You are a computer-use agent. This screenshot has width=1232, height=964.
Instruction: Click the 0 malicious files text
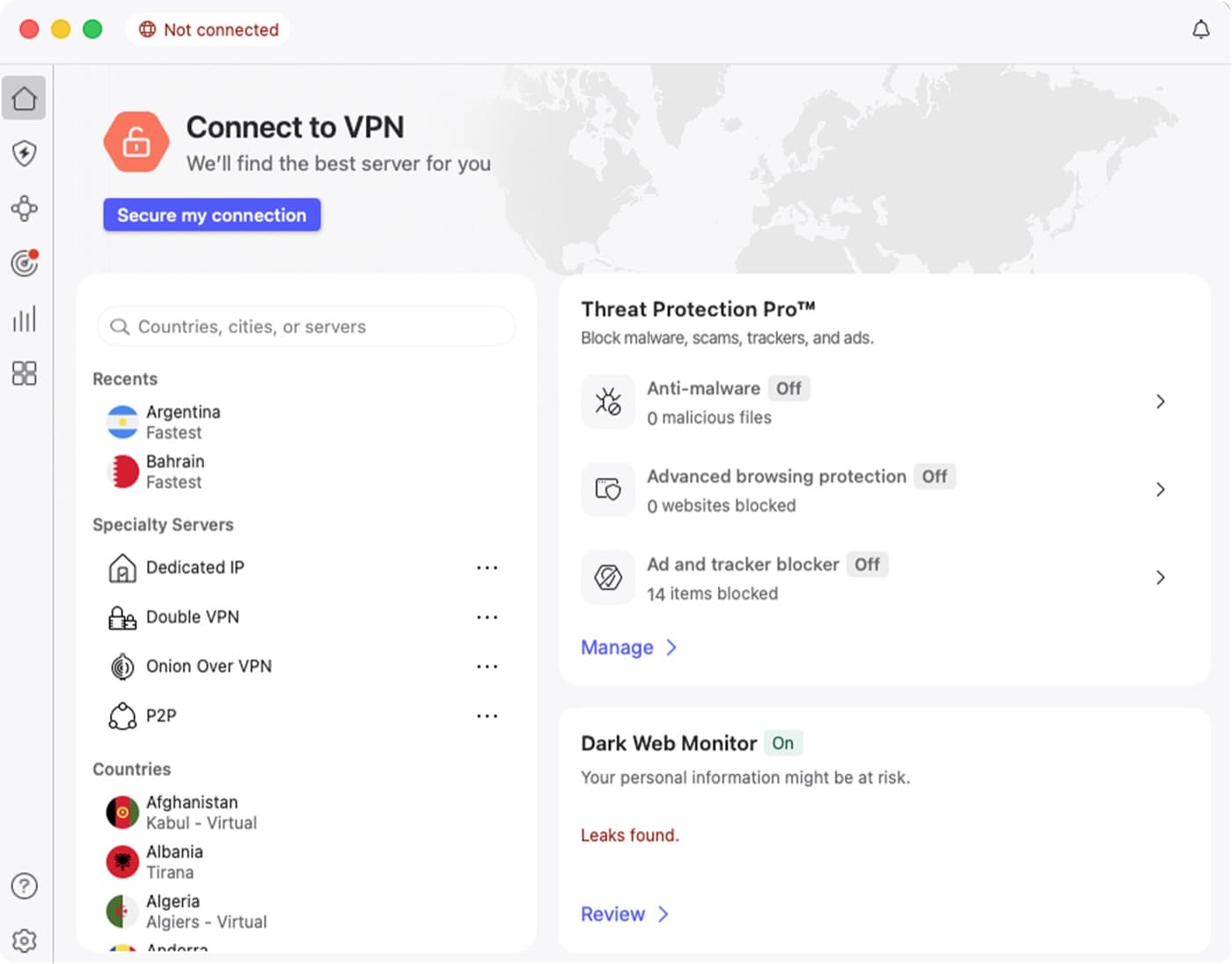tap(709, 418)
